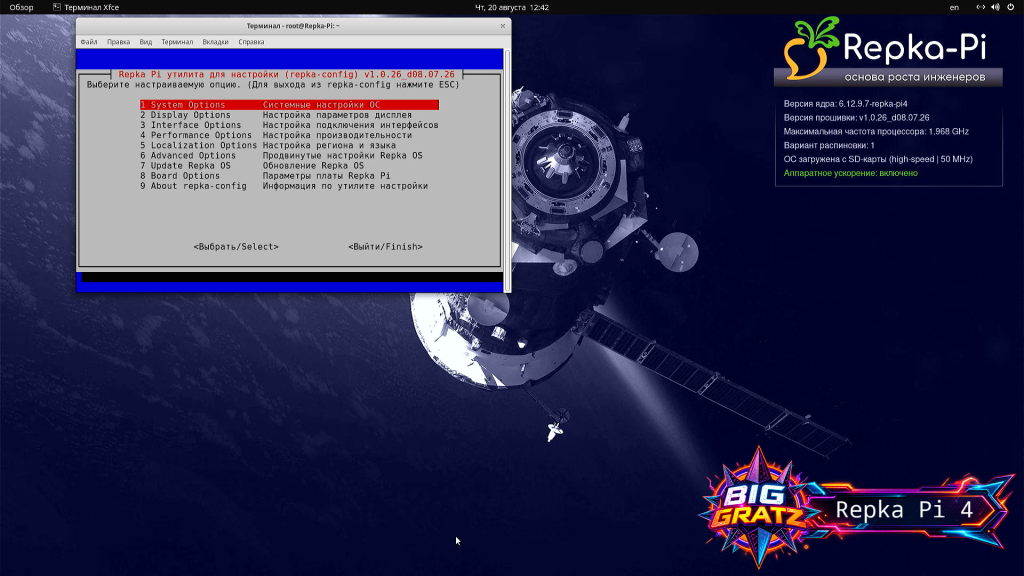Open the Терминал menu

177,42
